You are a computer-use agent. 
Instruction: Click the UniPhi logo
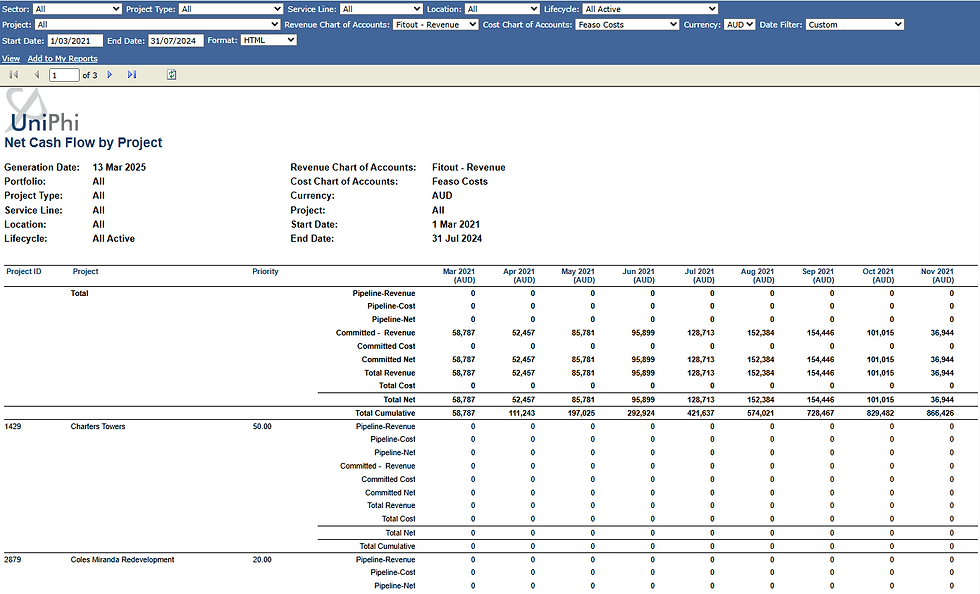(42, 111)
